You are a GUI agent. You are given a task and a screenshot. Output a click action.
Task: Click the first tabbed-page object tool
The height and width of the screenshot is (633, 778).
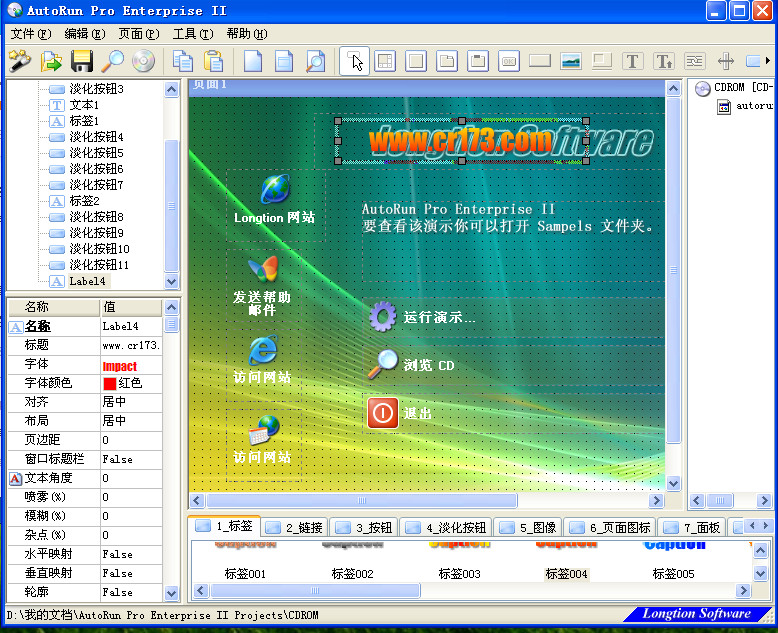447,61
